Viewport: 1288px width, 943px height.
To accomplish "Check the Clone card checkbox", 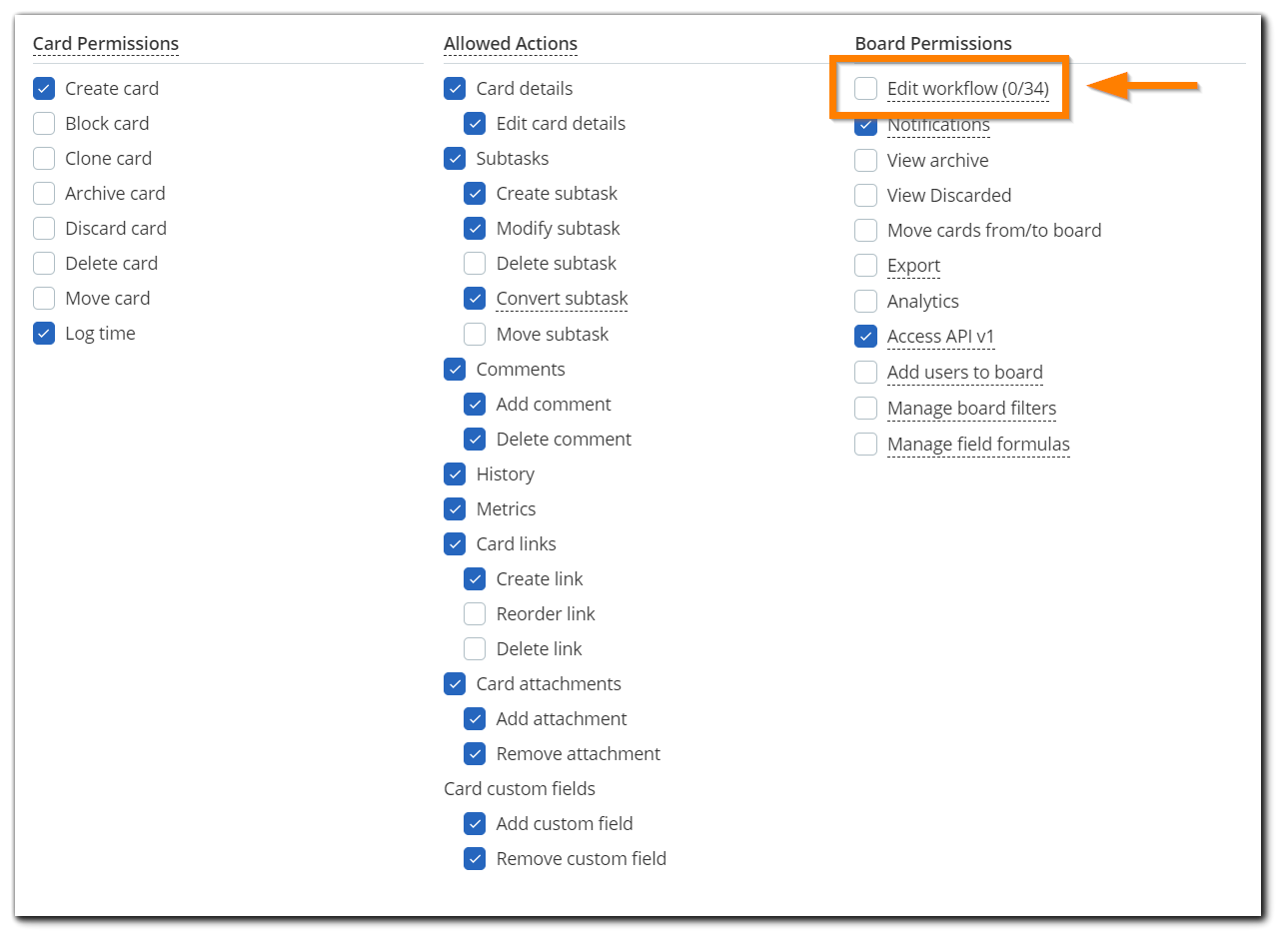I will pyautogui.click(x=44, y=158).
